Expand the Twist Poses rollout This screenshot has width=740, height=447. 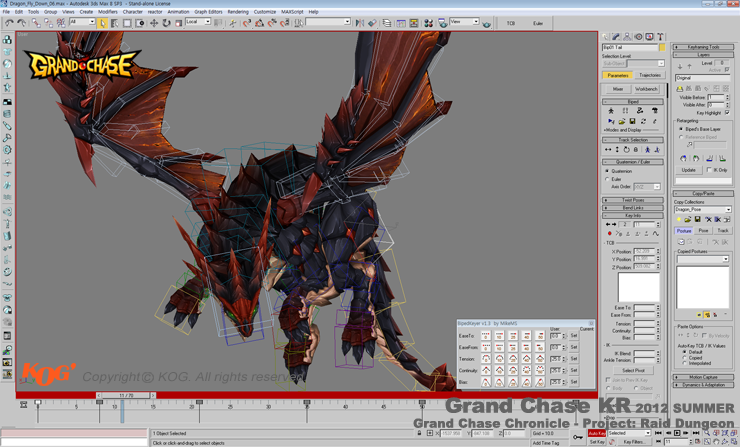(633, 200)
